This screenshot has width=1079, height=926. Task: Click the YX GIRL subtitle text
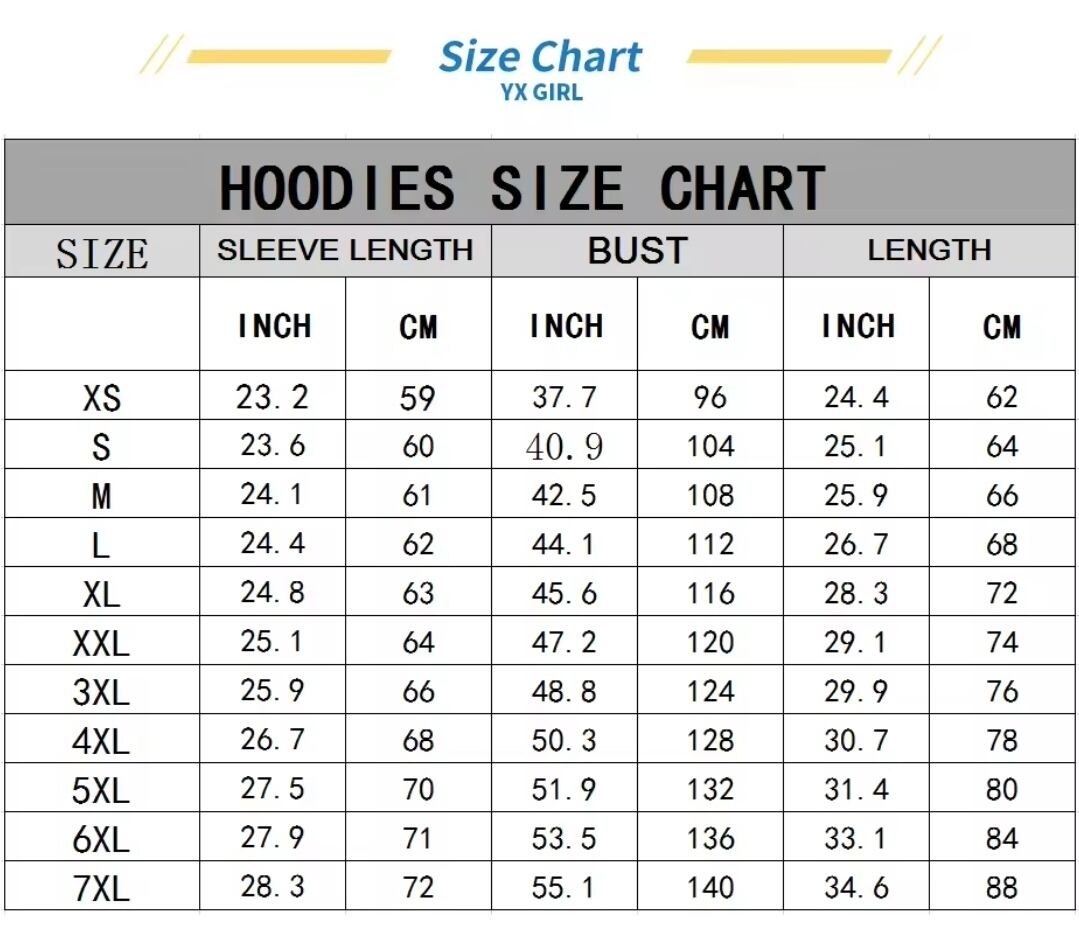click(541, 94)
